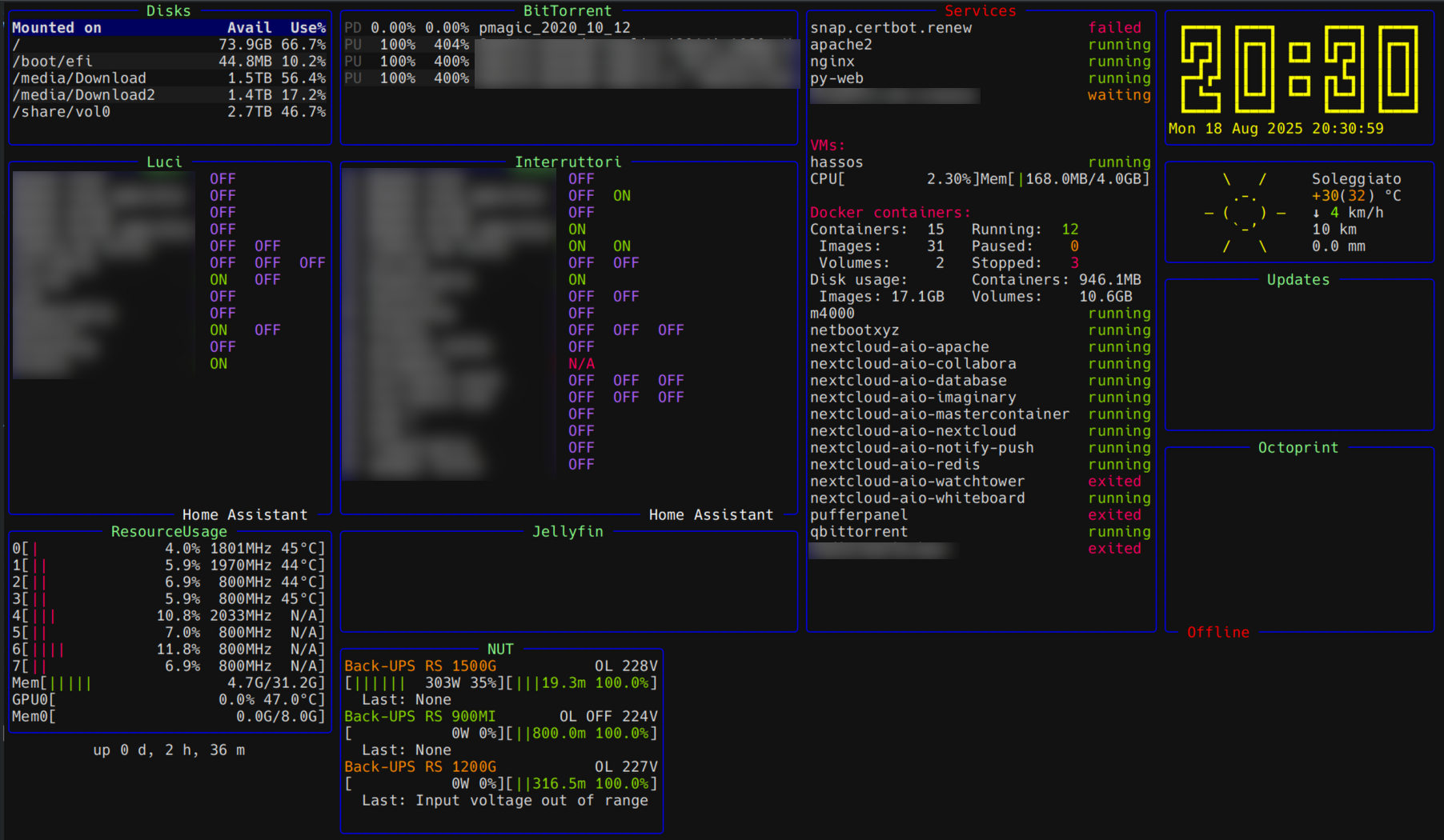Select the Back-UPS RS 900MI entry

[x=420, y=717]
